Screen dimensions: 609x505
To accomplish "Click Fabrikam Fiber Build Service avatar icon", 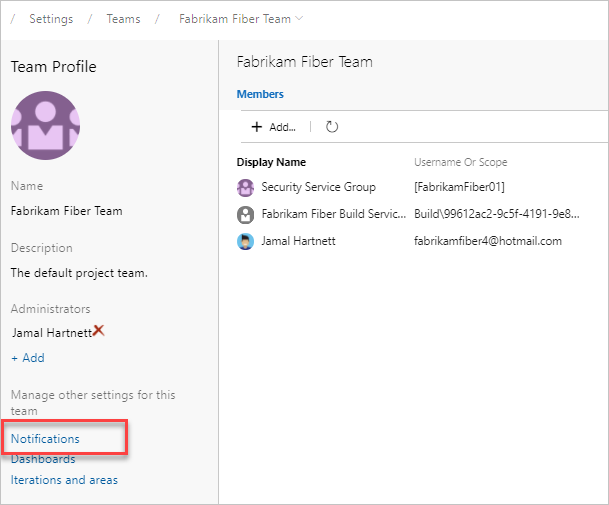I will (245, 214).
